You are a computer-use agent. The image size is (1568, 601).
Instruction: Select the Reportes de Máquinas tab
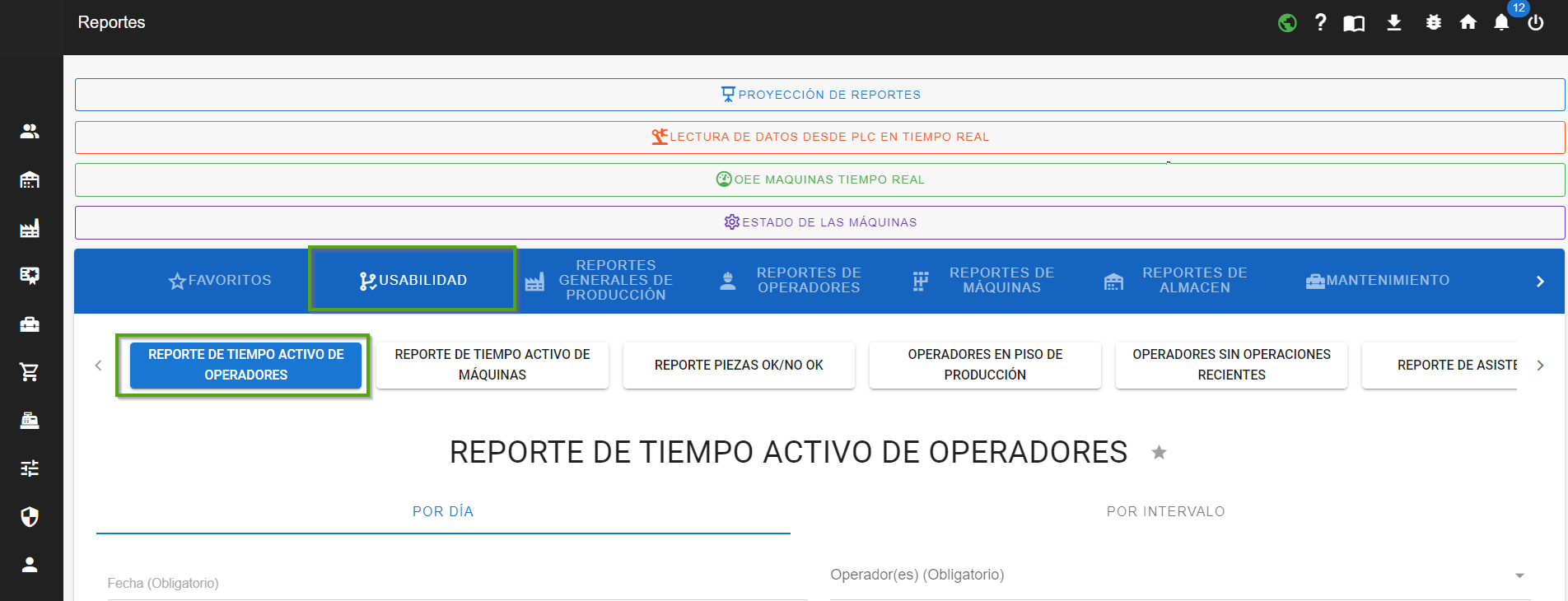coord(986,281)
